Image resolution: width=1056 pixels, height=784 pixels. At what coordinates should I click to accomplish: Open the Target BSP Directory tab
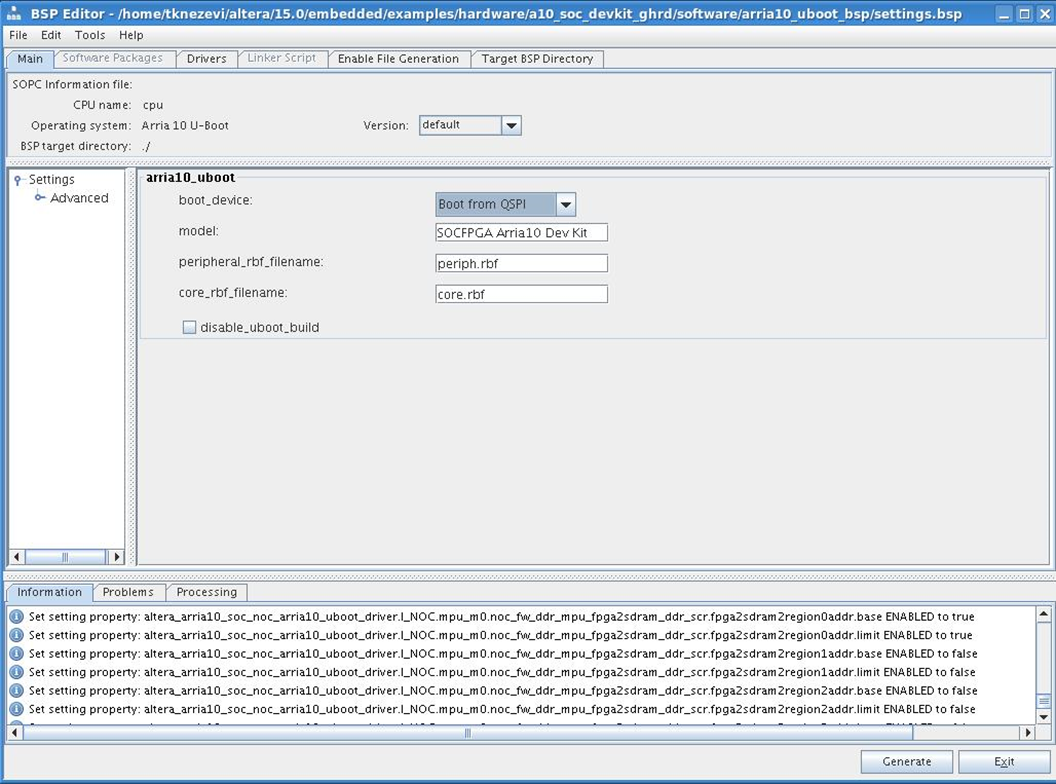click(537, 59)
